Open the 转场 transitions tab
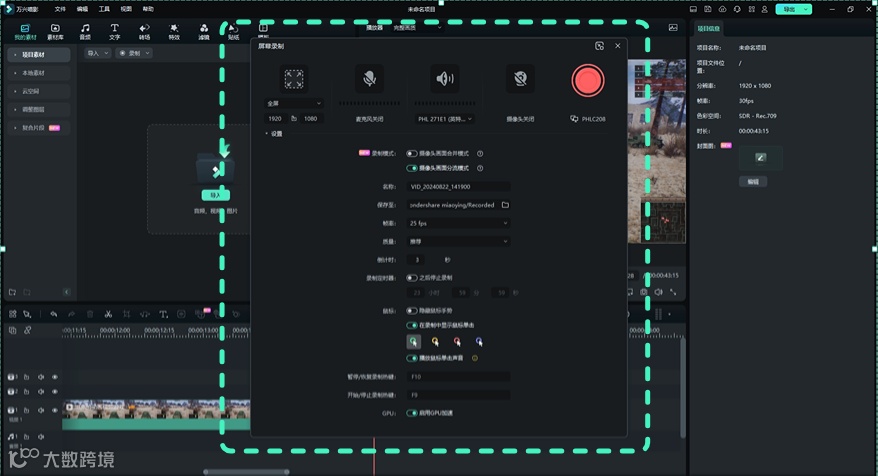 tap(144, 31)
